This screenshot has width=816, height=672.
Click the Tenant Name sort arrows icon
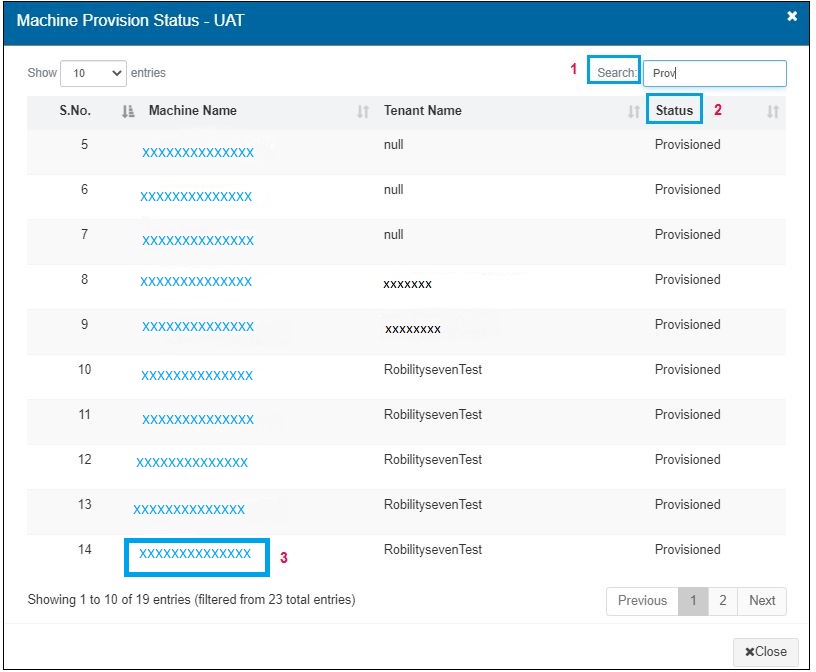pyautogui.click(x=633, y=112)
